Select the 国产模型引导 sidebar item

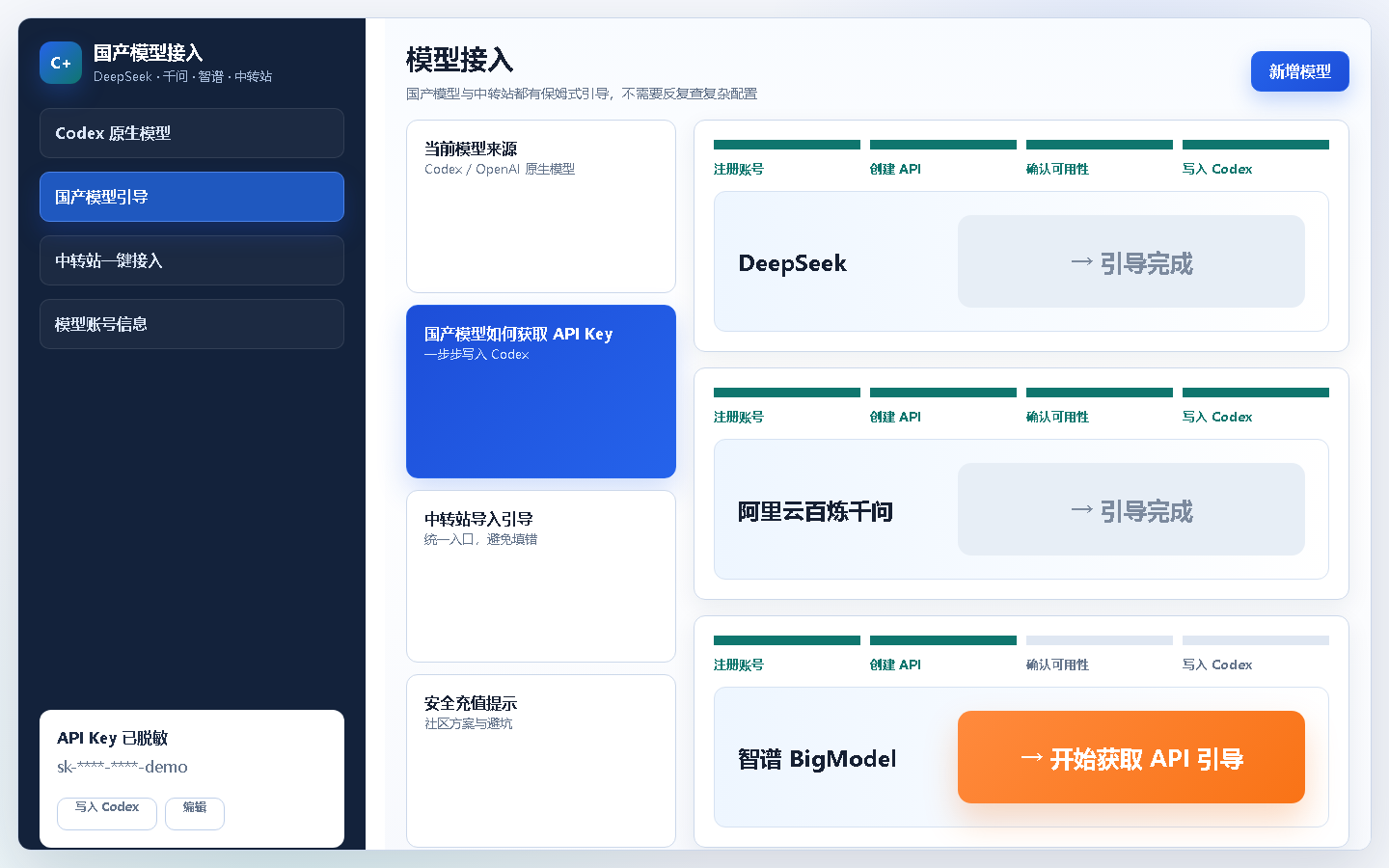(x=192, y=197)
